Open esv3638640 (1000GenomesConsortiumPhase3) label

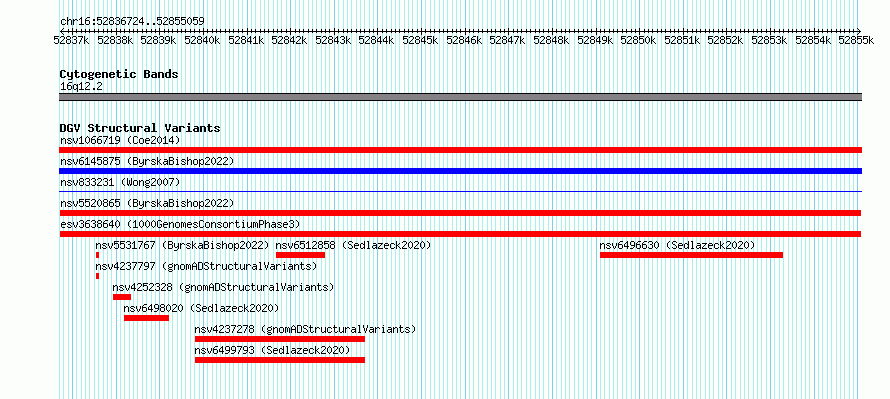(180, 224)
